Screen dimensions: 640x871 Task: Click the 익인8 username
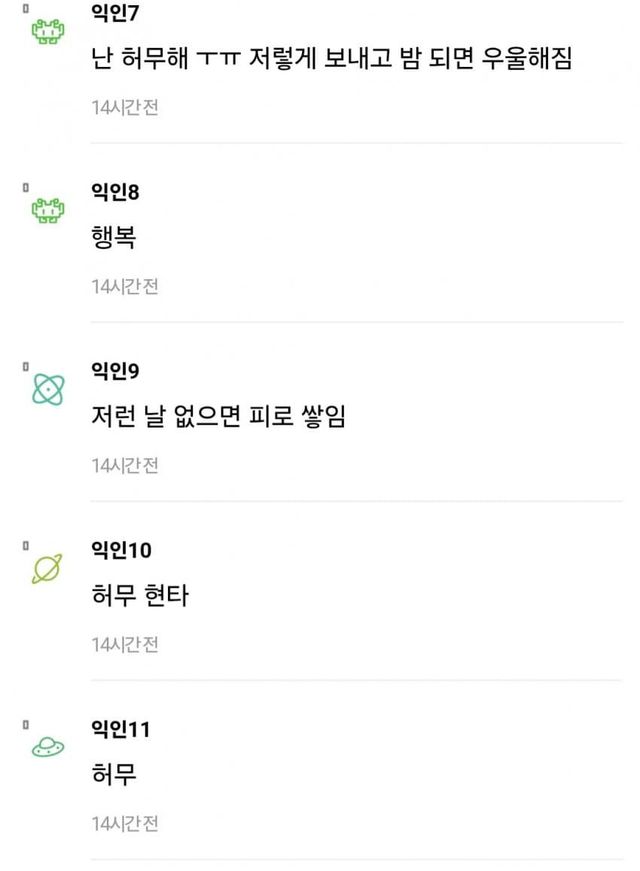pos(114,192)
